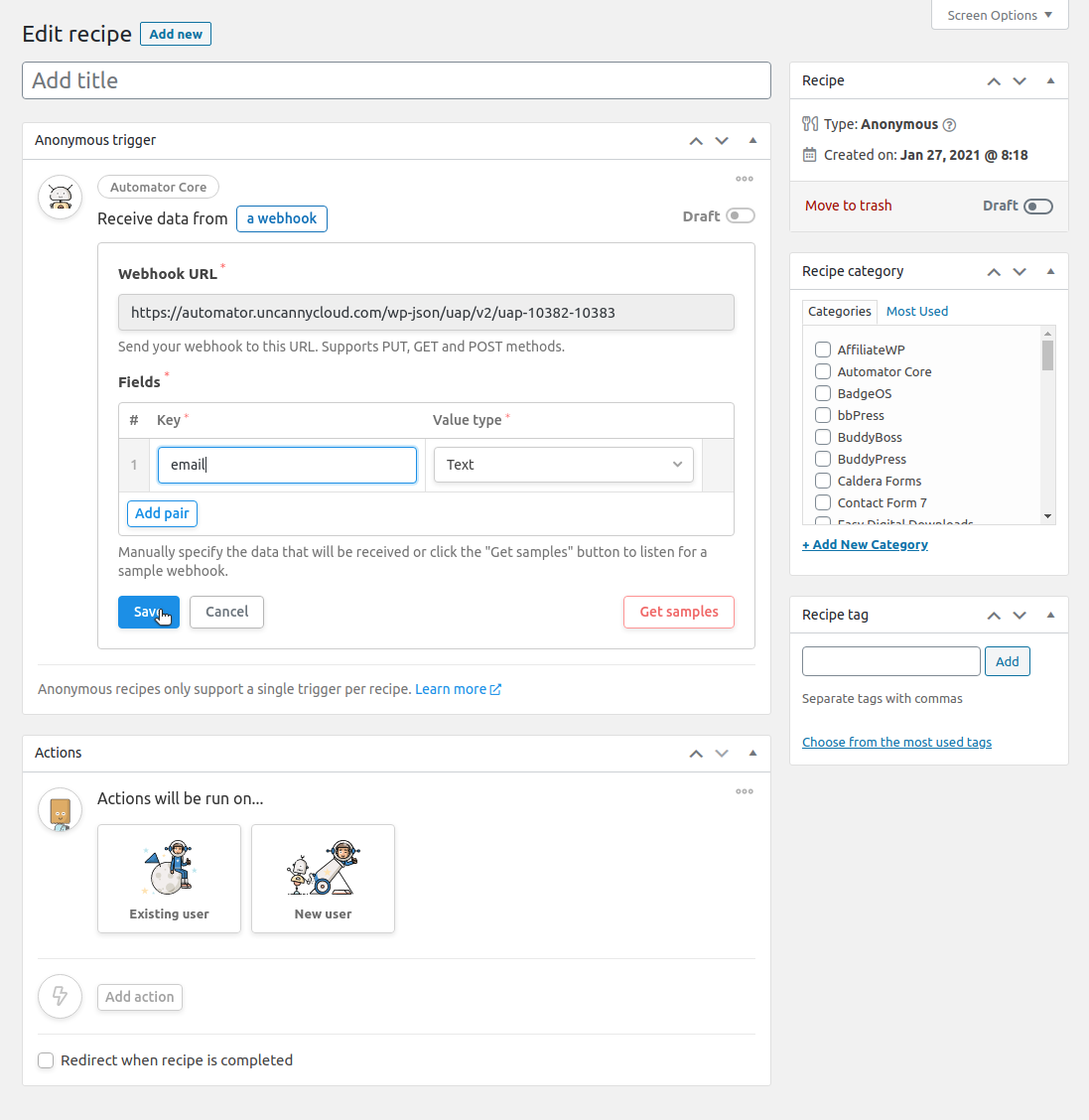The height and width of the screenshot is (1120, 1089).
Task: Move Anonymous trigger panel up
Action: pos(696,141)
